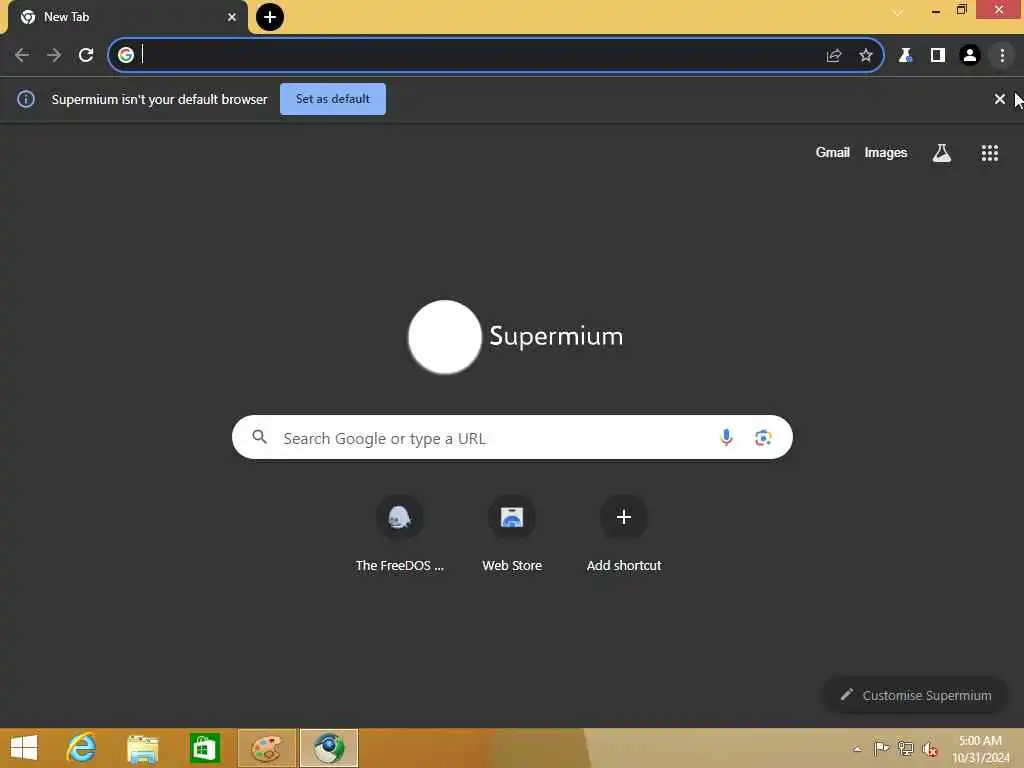This screenshot has width=1024, height=768.
Task: Start voice search with microphone
Action: (726, 438)
